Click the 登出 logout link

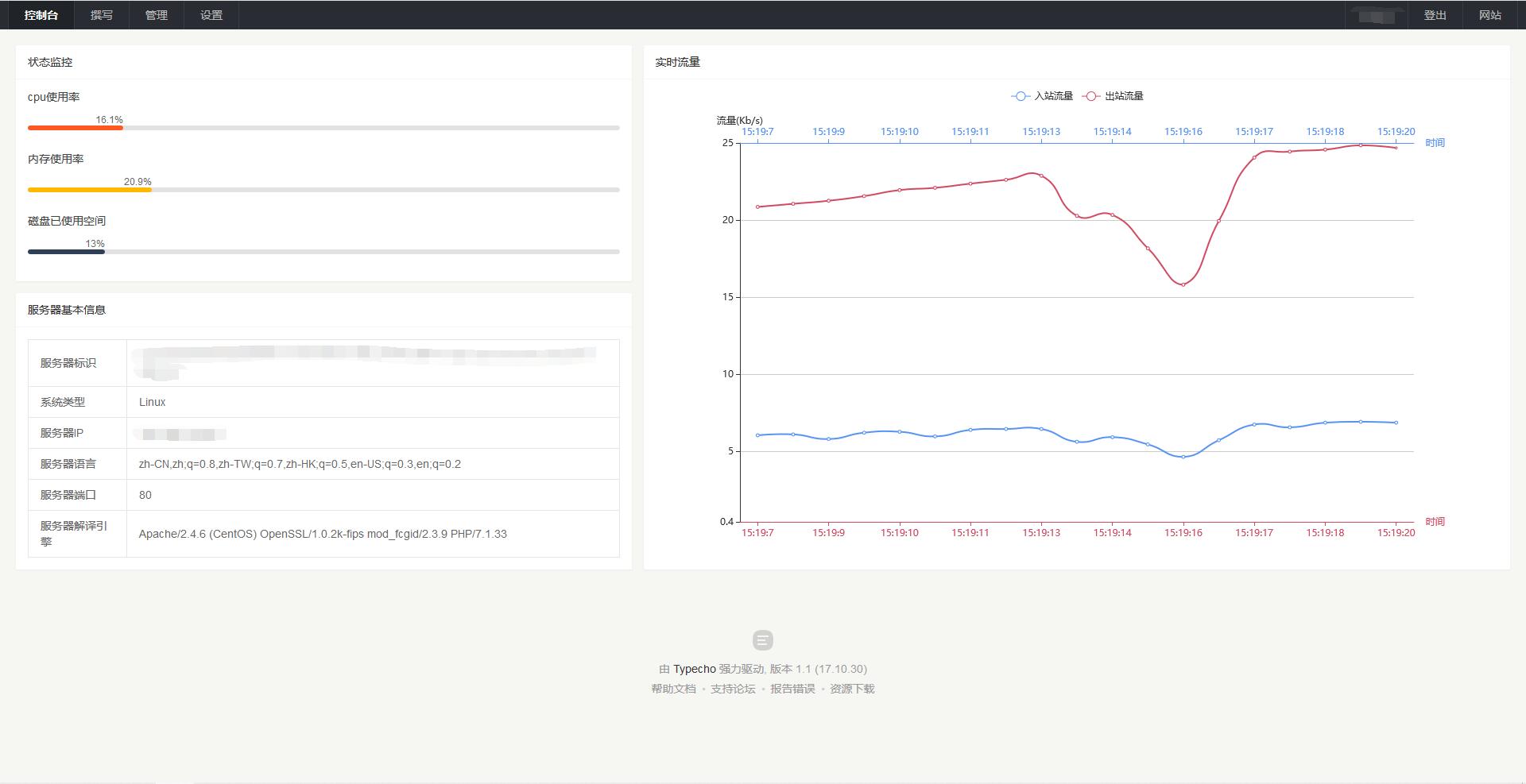point(1435,15)
